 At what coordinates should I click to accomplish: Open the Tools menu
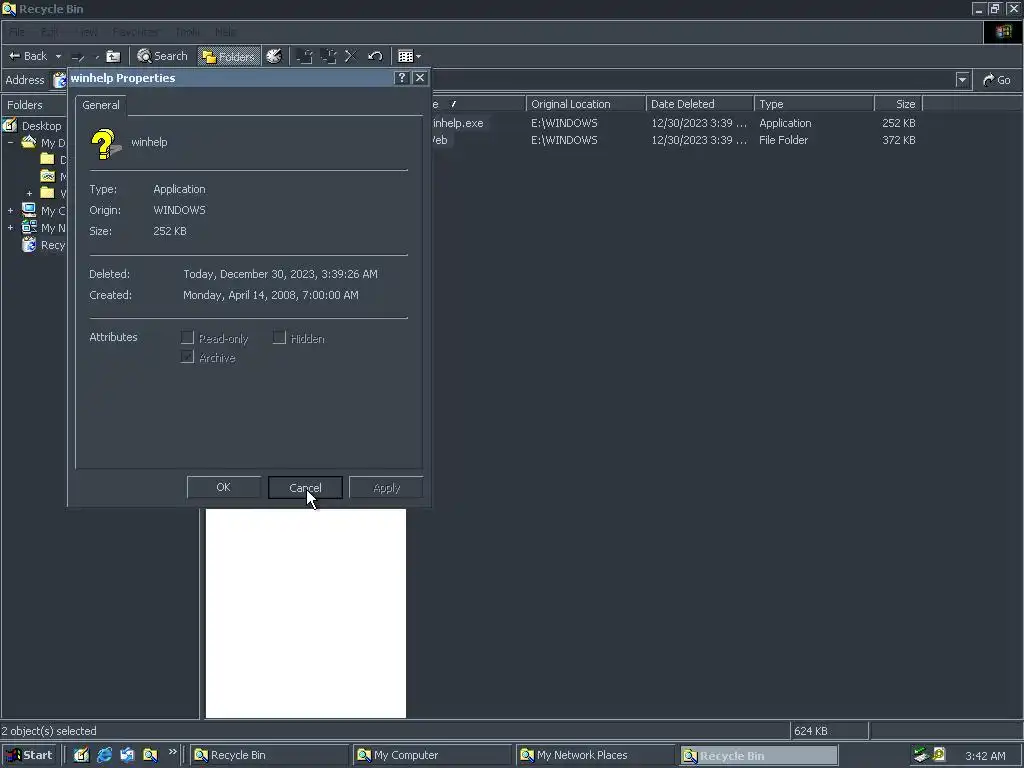click(187, 31)
